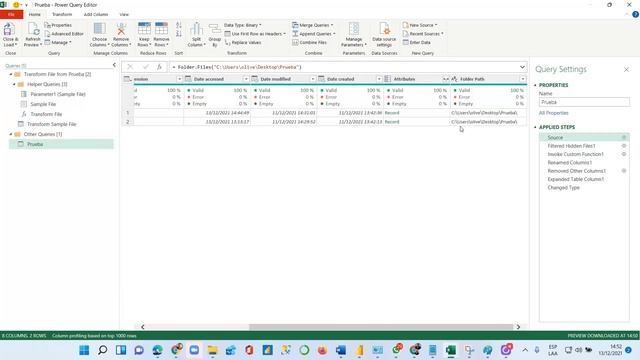The width and height of the screenshot is (640, 360).
Task: Sort descending using ribbon icon
Action: click(179, 34)
